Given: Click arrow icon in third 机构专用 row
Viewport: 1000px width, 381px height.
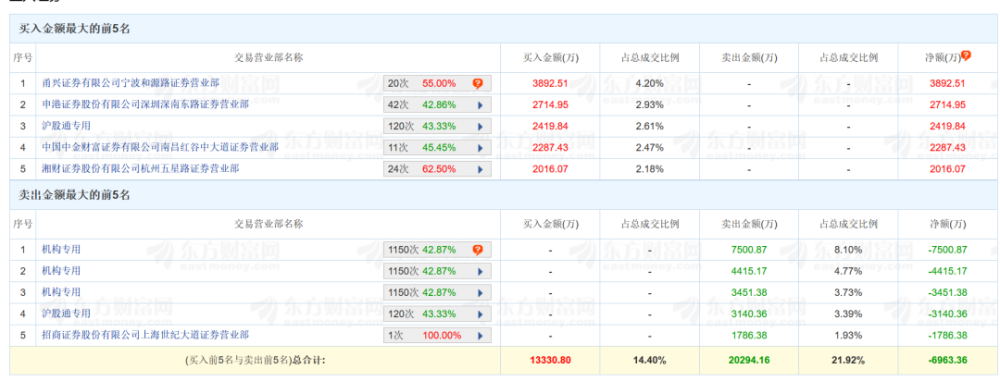Looking at the screenshot, I should 480,292.
